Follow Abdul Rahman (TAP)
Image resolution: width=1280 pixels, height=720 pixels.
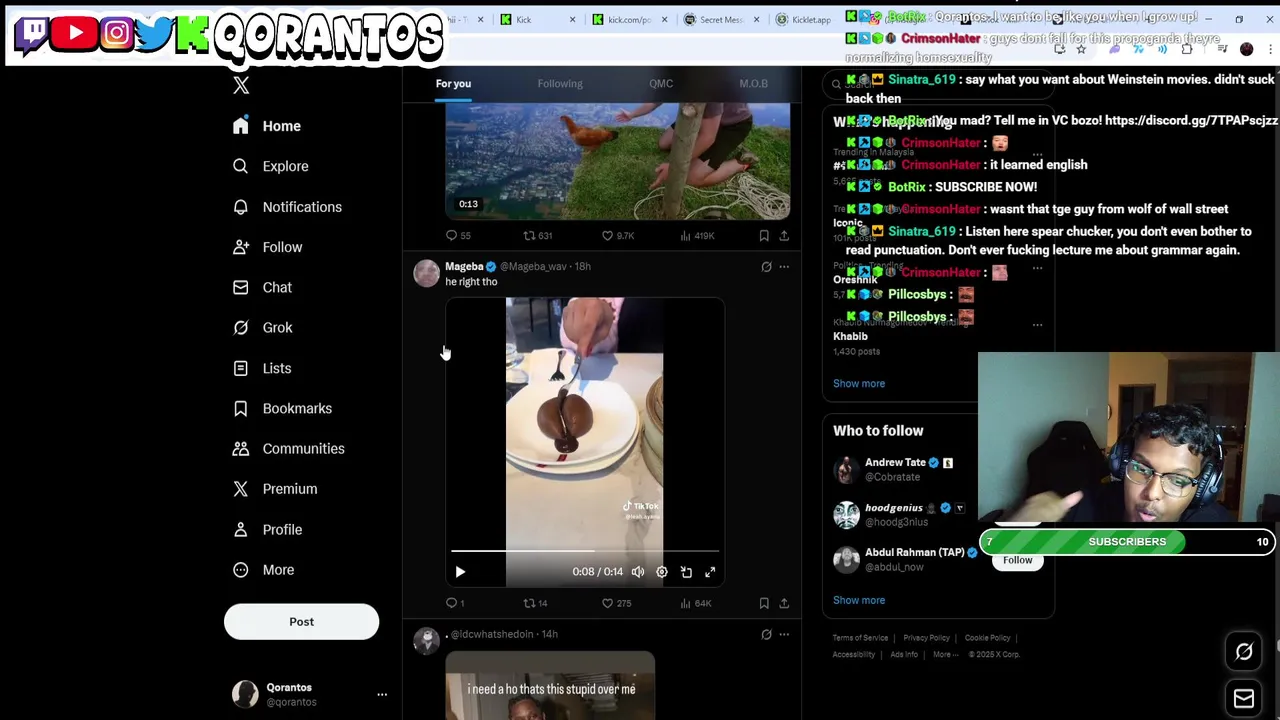click(1017, 560)
